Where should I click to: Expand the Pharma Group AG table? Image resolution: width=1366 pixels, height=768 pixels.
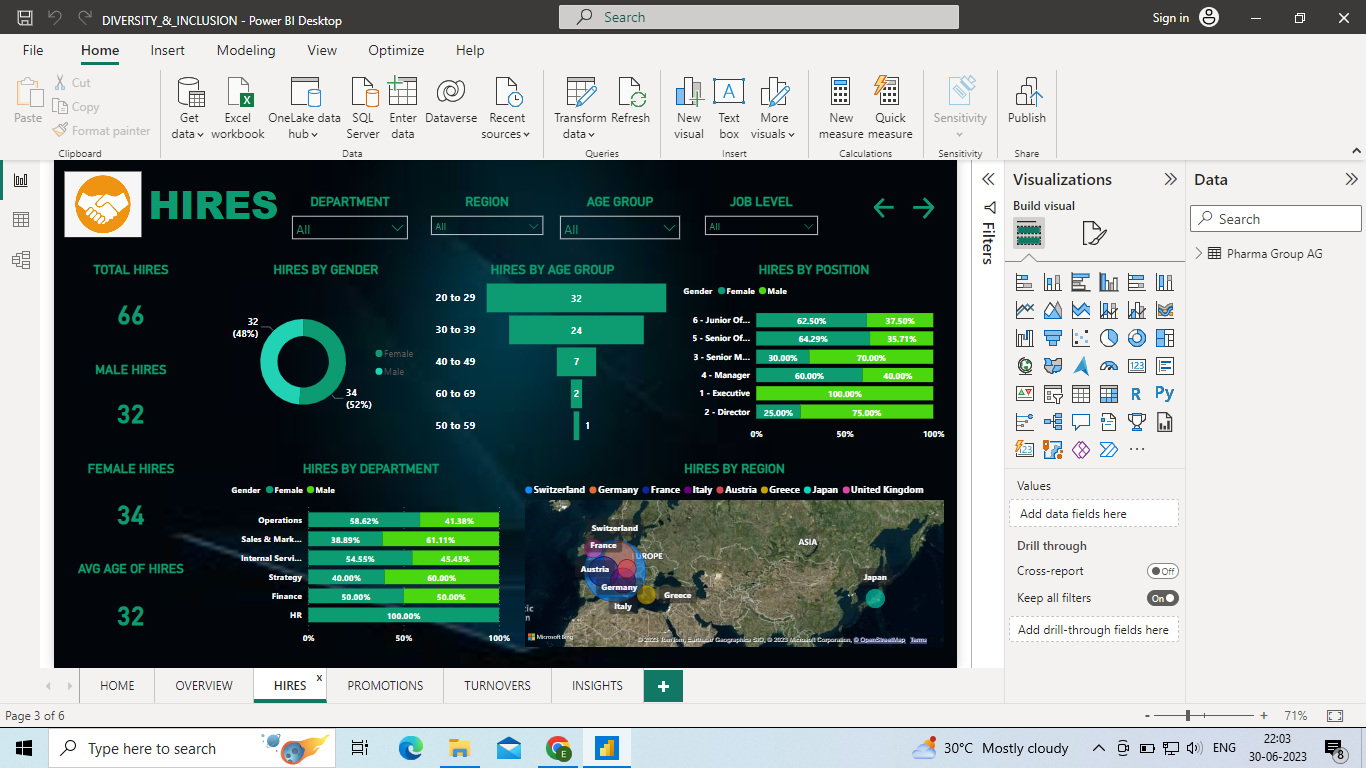[1199, 253]
